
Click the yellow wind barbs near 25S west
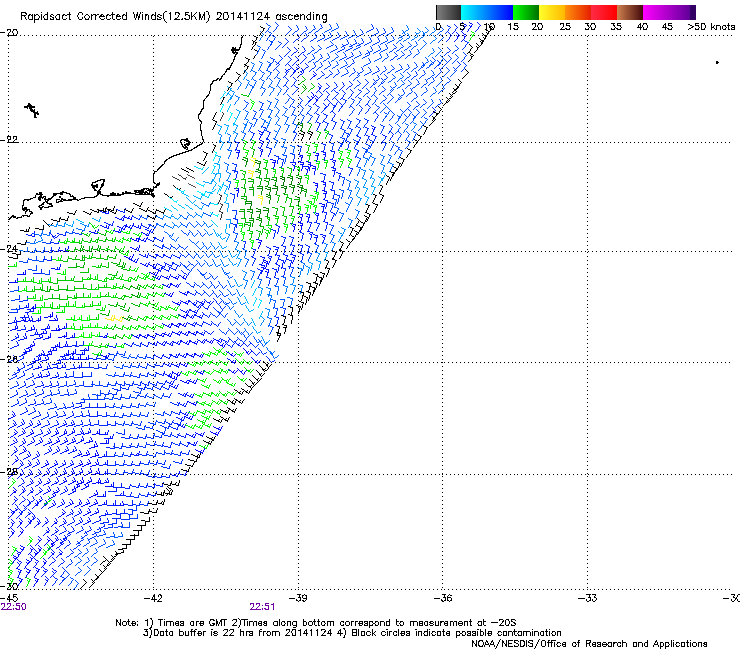pyautogui.click(x=114, y=319)
